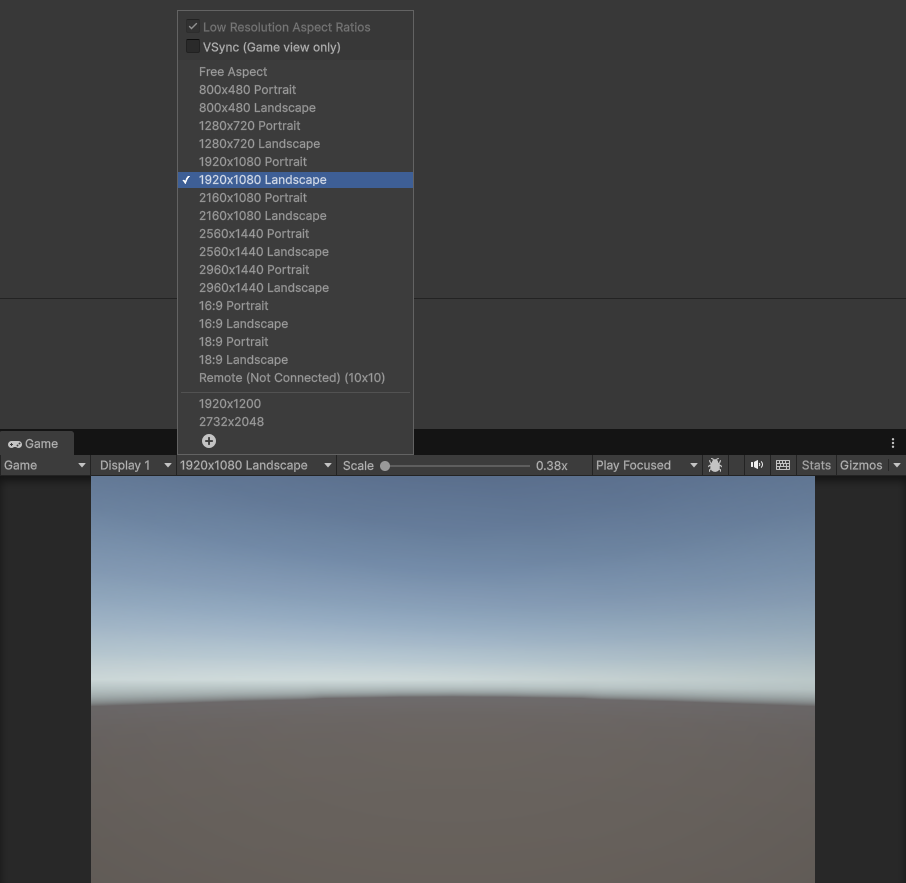The height and width of the screenshot is (883, 906).
Task: Choose 2560x1440 Landscape resolution
Action: point(263,252)
